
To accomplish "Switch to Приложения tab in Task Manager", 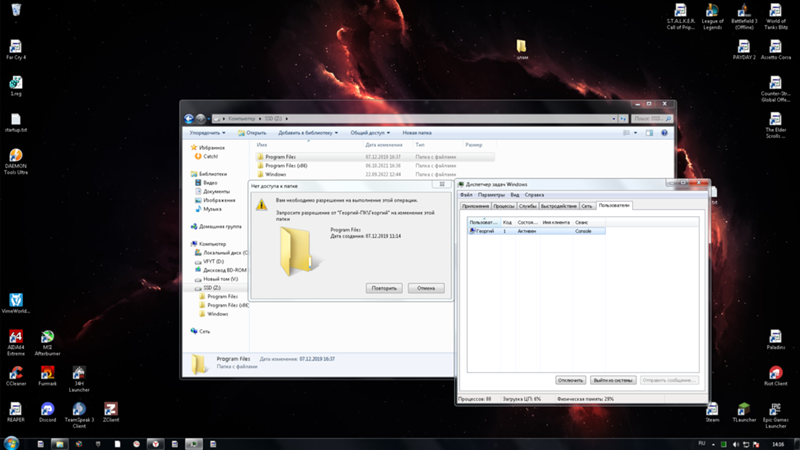I will point(475,206).
